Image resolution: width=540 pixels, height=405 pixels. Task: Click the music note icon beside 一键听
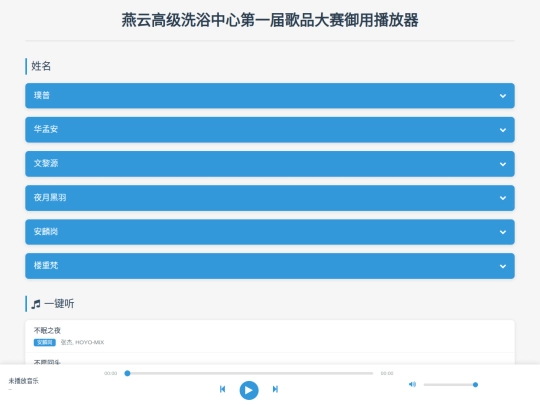36,304
